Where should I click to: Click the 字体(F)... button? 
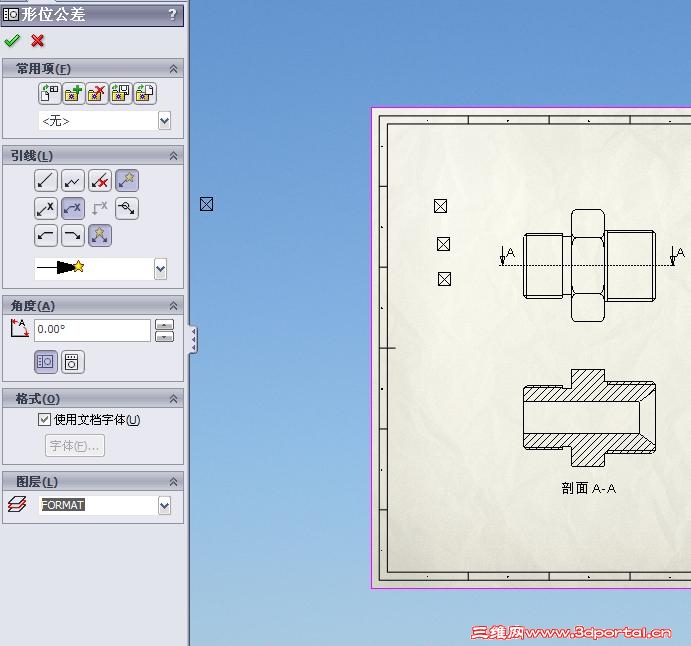coord(75,446)
